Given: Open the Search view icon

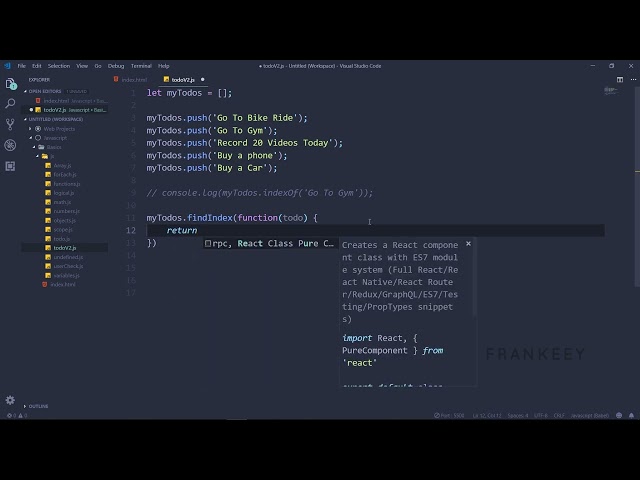Looking at the screenshot, I should click(10, 104).
